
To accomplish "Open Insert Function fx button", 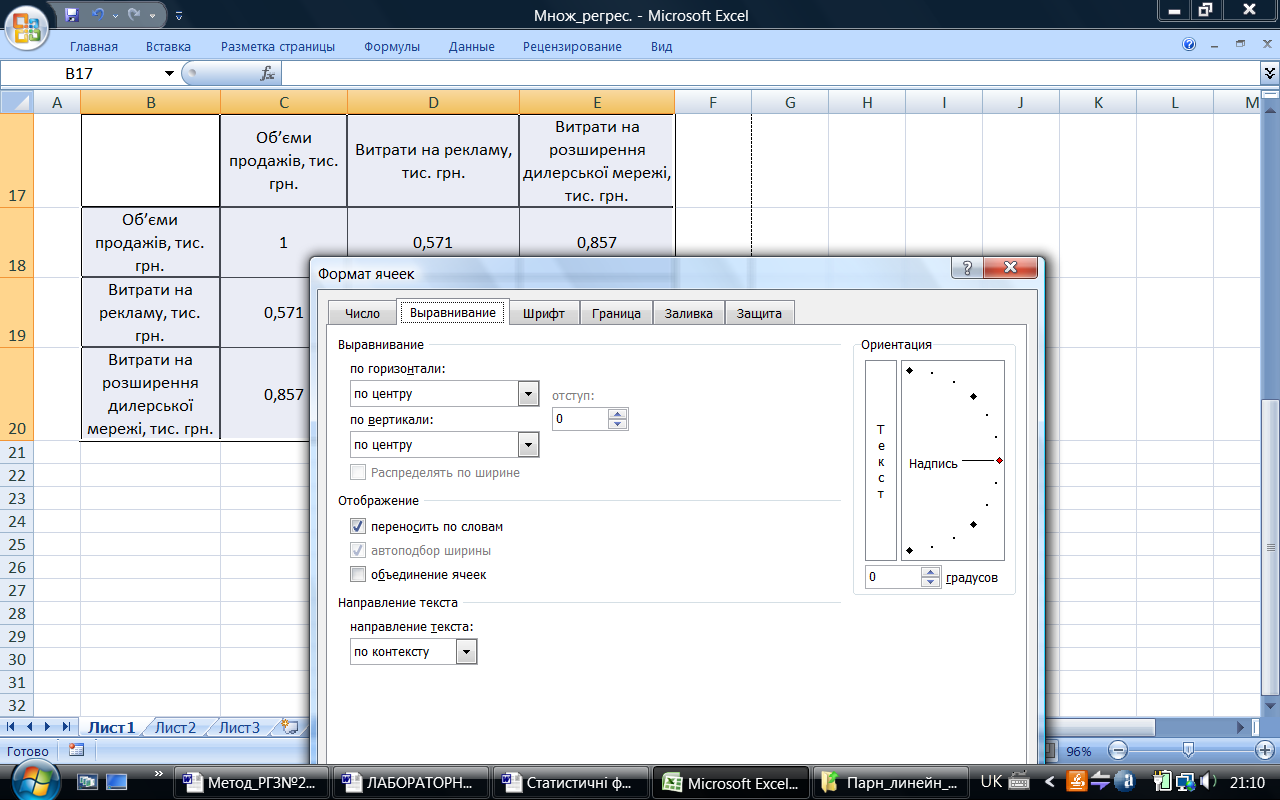I will [267, 73].
